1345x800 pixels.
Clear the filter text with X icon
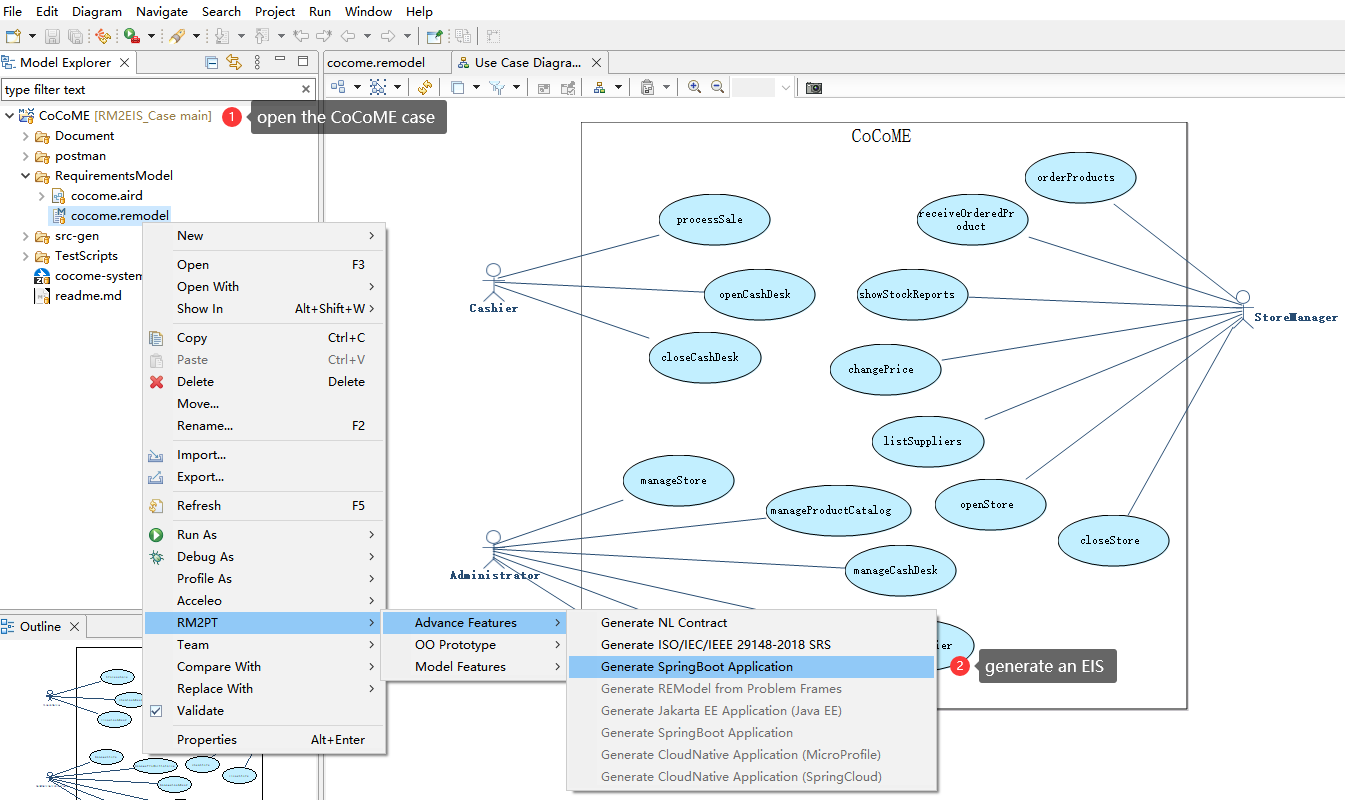pyautogui.click(x=306, y=89)
